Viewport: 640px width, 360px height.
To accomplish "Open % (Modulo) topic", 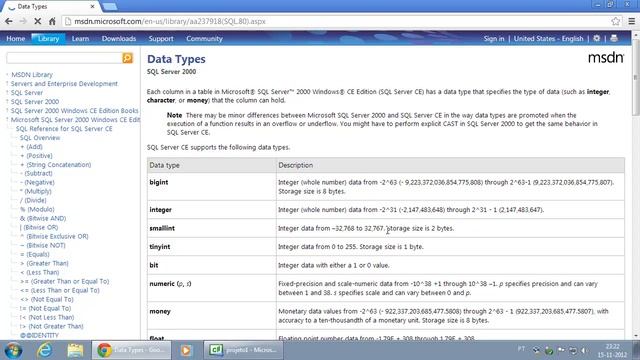I will (37, 209).
